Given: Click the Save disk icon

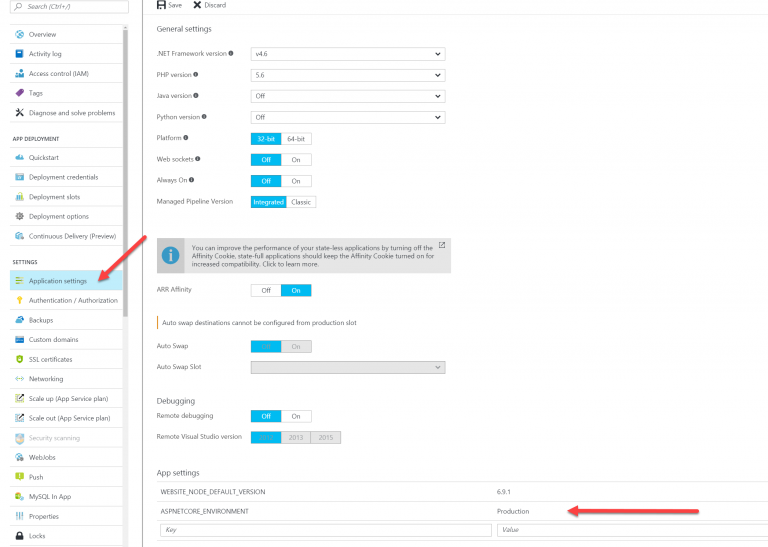Looking at the screenshot, I should point(160,5).
